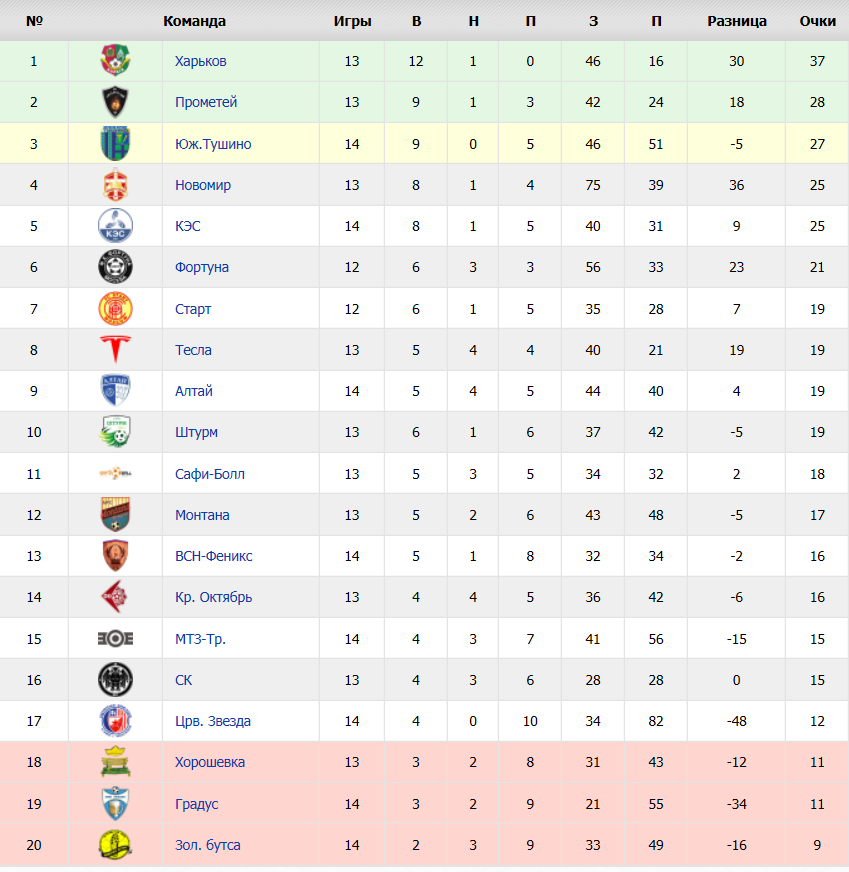This screenshot has width=849, height=872.
Task: Follow the Сафи-Болл team link
Action: pos(210,474)
